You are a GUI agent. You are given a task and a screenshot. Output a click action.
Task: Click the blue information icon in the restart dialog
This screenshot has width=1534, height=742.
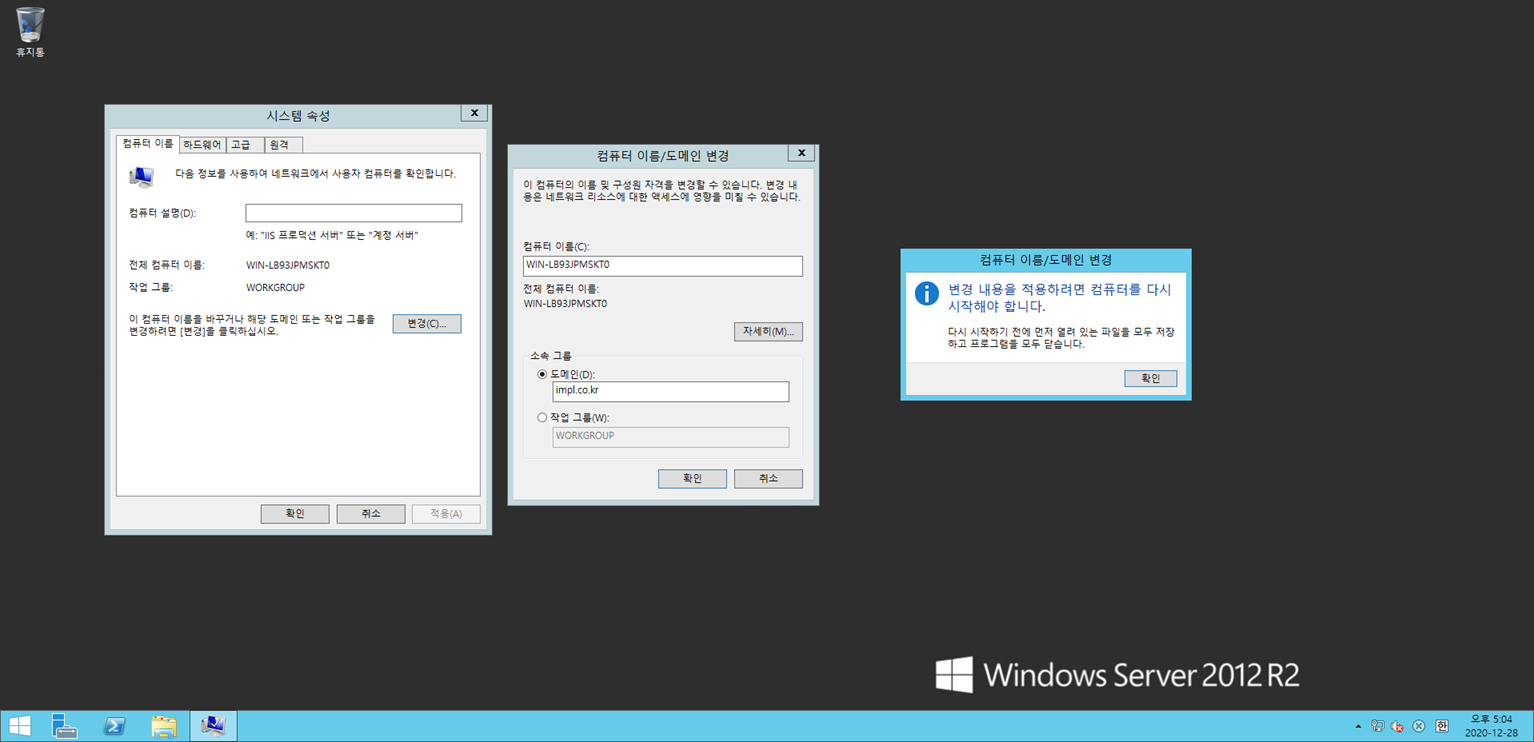pyautogui.click(x=927, y=293)
